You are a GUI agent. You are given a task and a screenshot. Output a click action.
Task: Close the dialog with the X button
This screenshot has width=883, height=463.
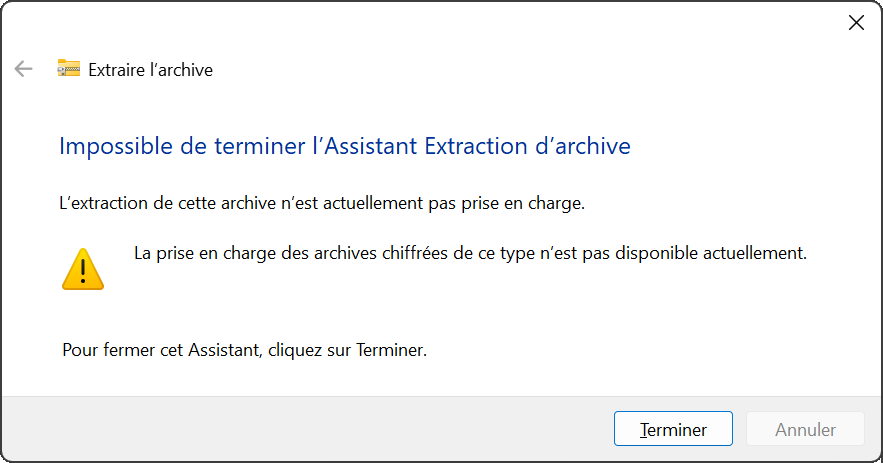pyautogui.click(x=856, y=23)
